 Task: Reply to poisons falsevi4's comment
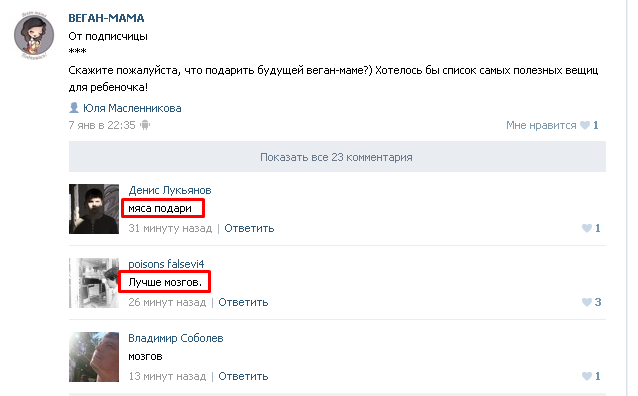[243, 302]
